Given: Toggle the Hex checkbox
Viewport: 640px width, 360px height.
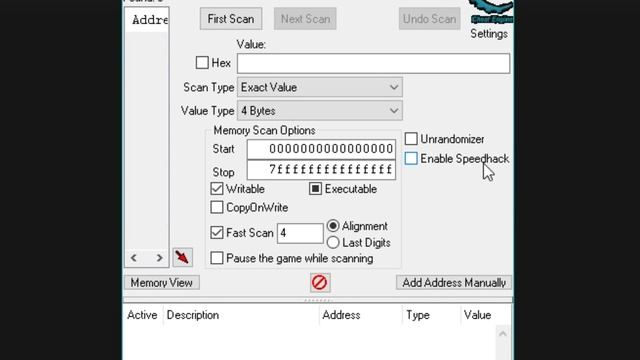Looking at the screenshot, I should click(x=202, y=63).
